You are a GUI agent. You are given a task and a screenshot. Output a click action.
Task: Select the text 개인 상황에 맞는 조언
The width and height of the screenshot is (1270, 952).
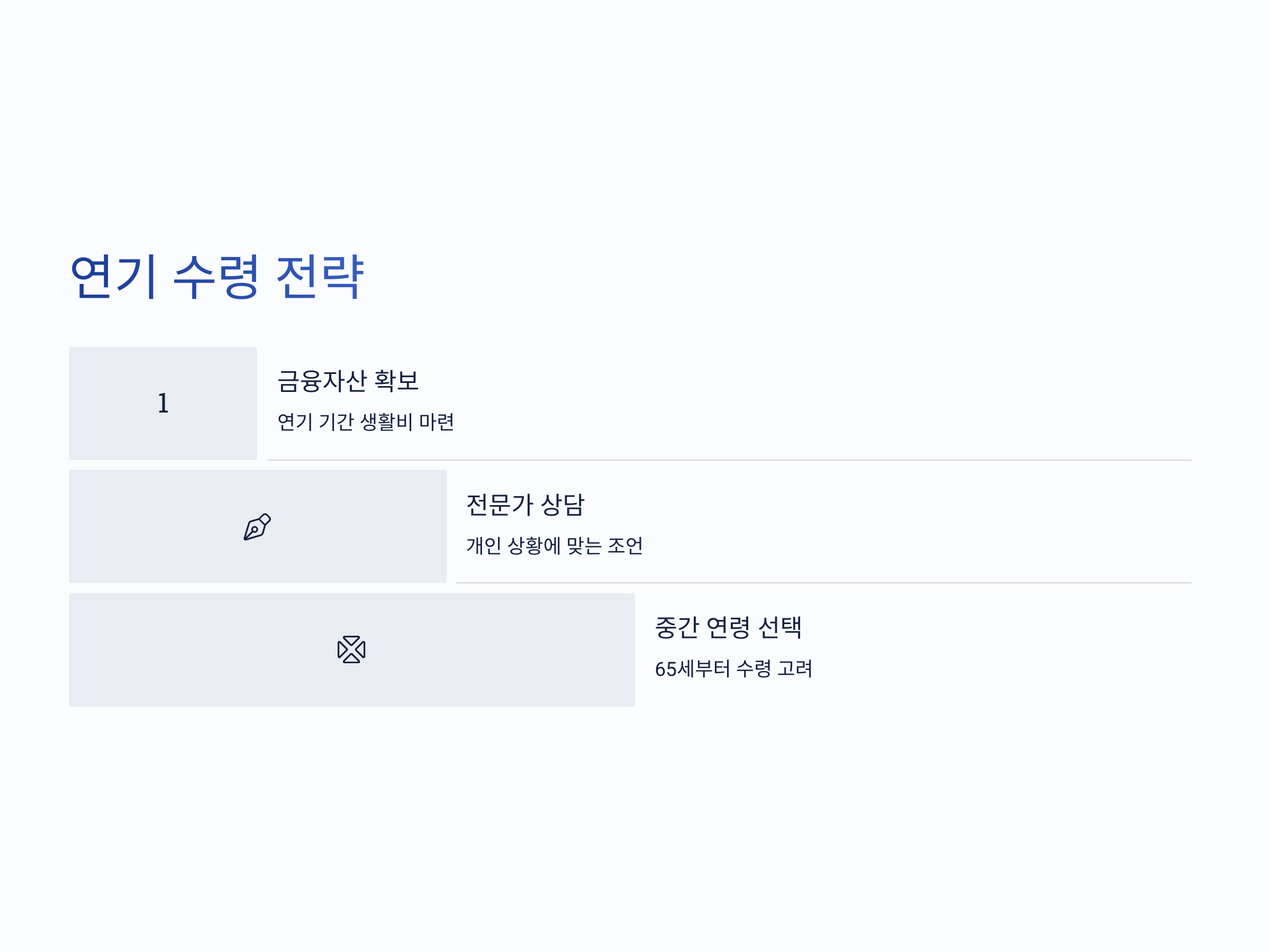[x=554, y=545]
